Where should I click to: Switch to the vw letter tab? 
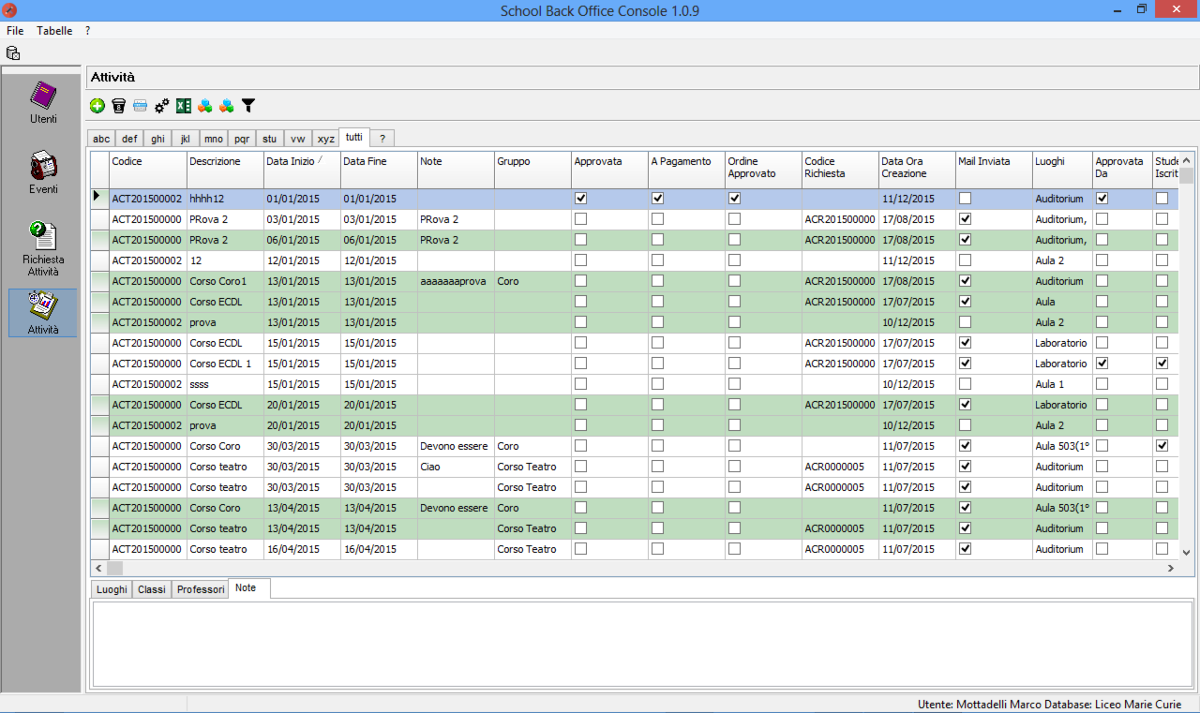(x=298, y=139)
